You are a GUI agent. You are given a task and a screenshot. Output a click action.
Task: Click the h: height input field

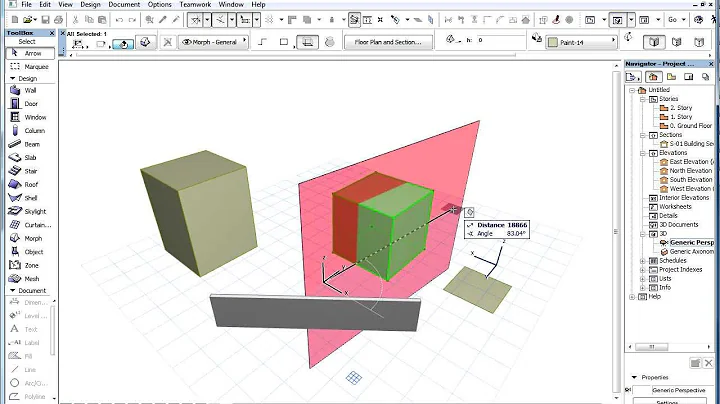(500, 40)
